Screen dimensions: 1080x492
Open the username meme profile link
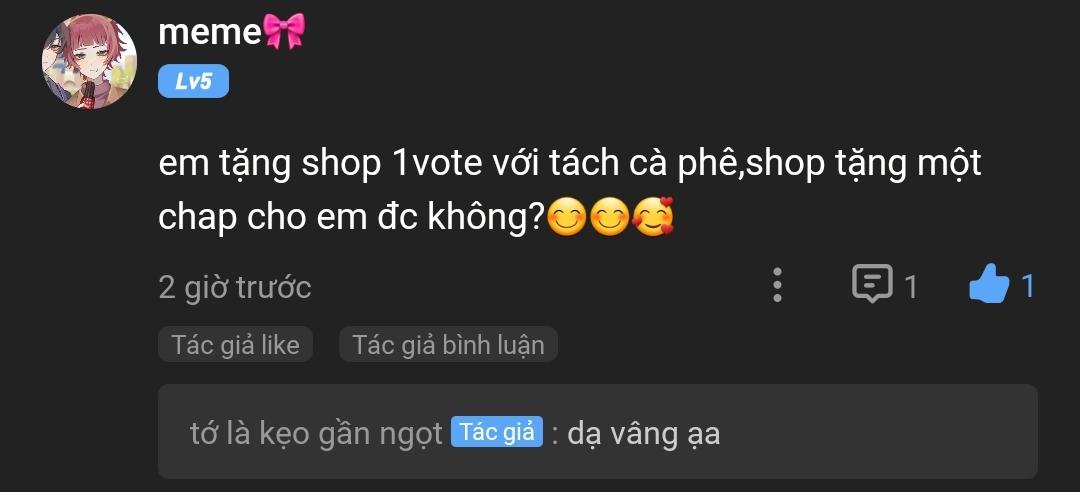tap(210, 32)
